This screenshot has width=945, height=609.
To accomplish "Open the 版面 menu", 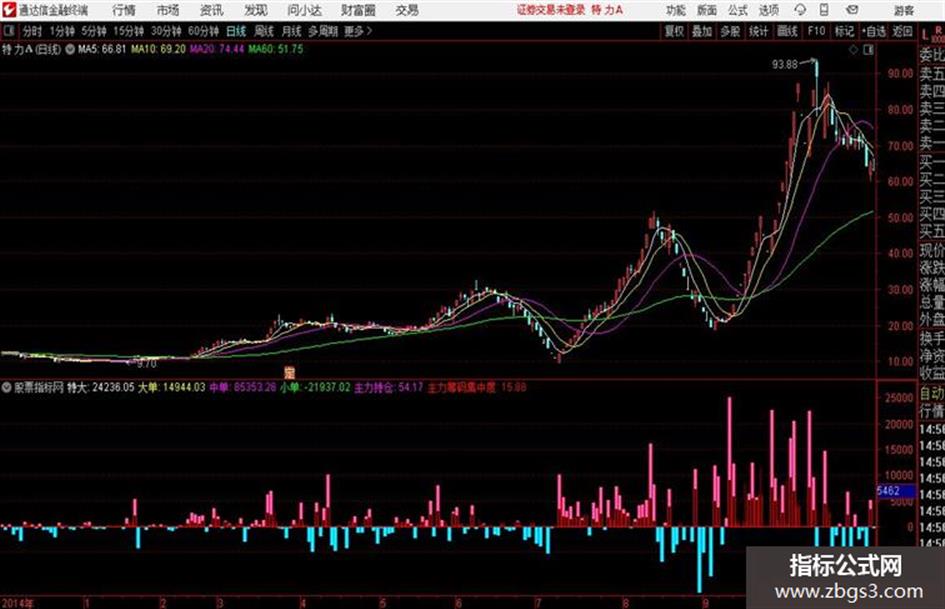I will [706, 10].
